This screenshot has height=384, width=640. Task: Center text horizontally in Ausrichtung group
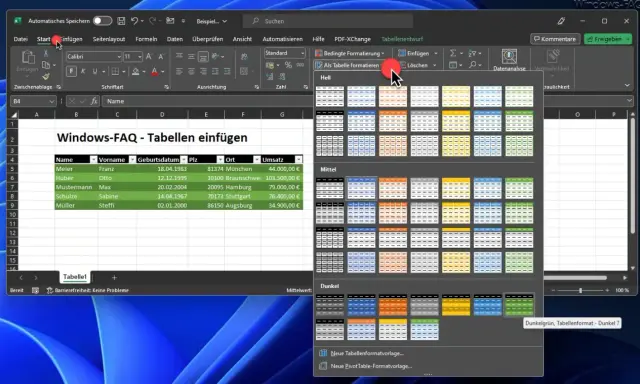[191, 71]
